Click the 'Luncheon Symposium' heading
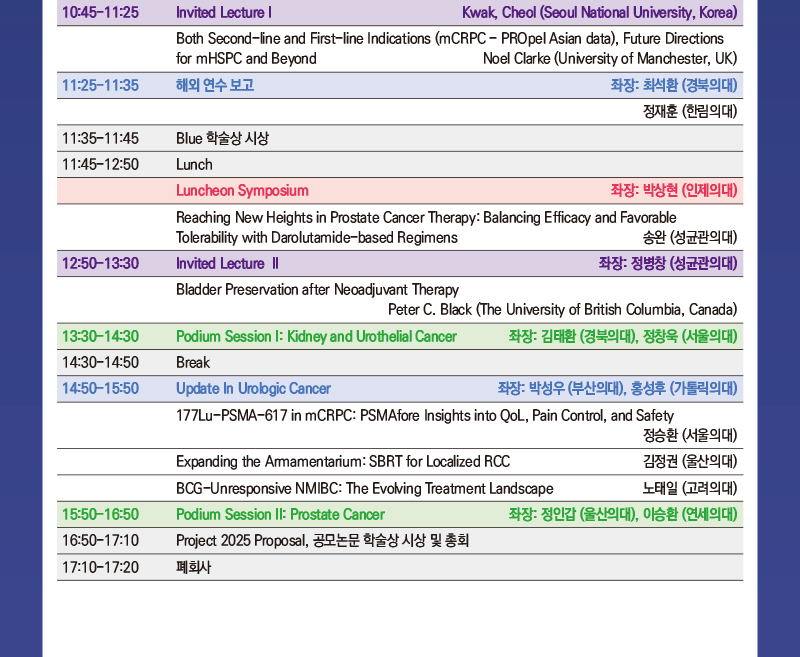The height and width of the screenshot is (657, 800). tap(242, 191)
